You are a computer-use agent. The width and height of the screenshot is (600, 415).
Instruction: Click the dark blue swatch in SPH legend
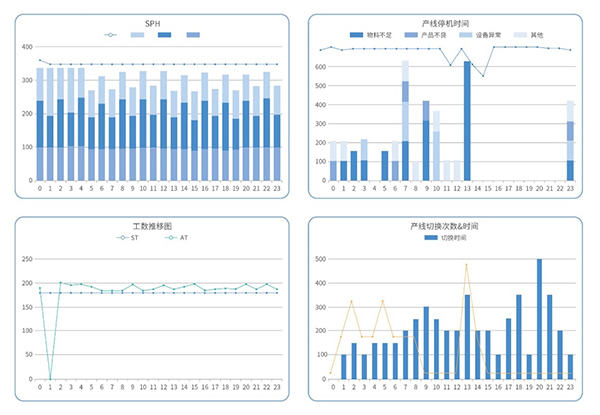[x=165, y=36]
